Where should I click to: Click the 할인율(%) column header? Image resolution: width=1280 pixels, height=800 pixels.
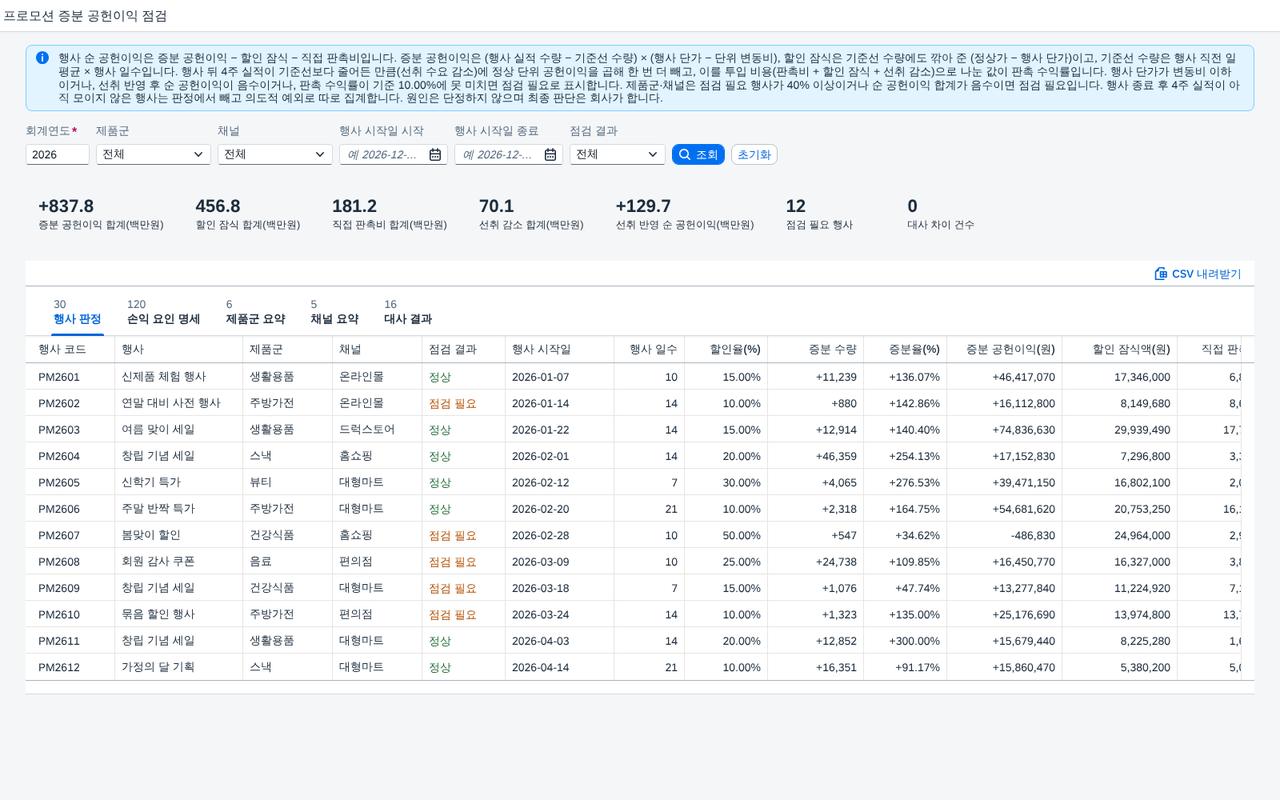click(x=726, y=349)
